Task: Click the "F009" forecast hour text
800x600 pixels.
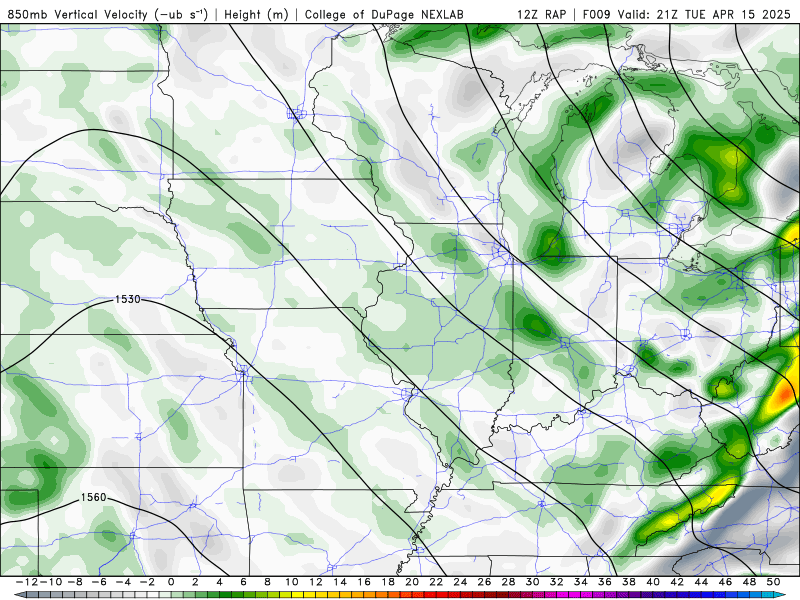Action: click(x=596, y=14)
